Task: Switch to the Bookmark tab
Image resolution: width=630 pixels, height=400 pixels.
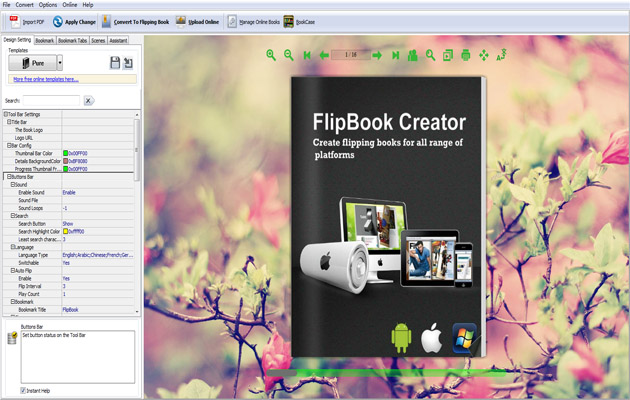Action: coord(45,40)
